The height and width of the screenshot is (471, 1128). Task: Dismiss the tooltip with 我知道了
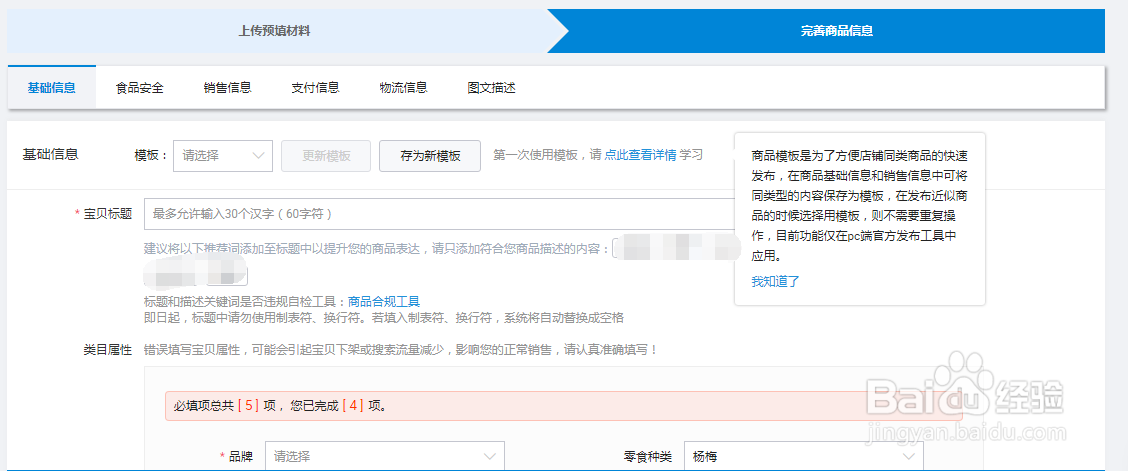click(x=776, y=281)
